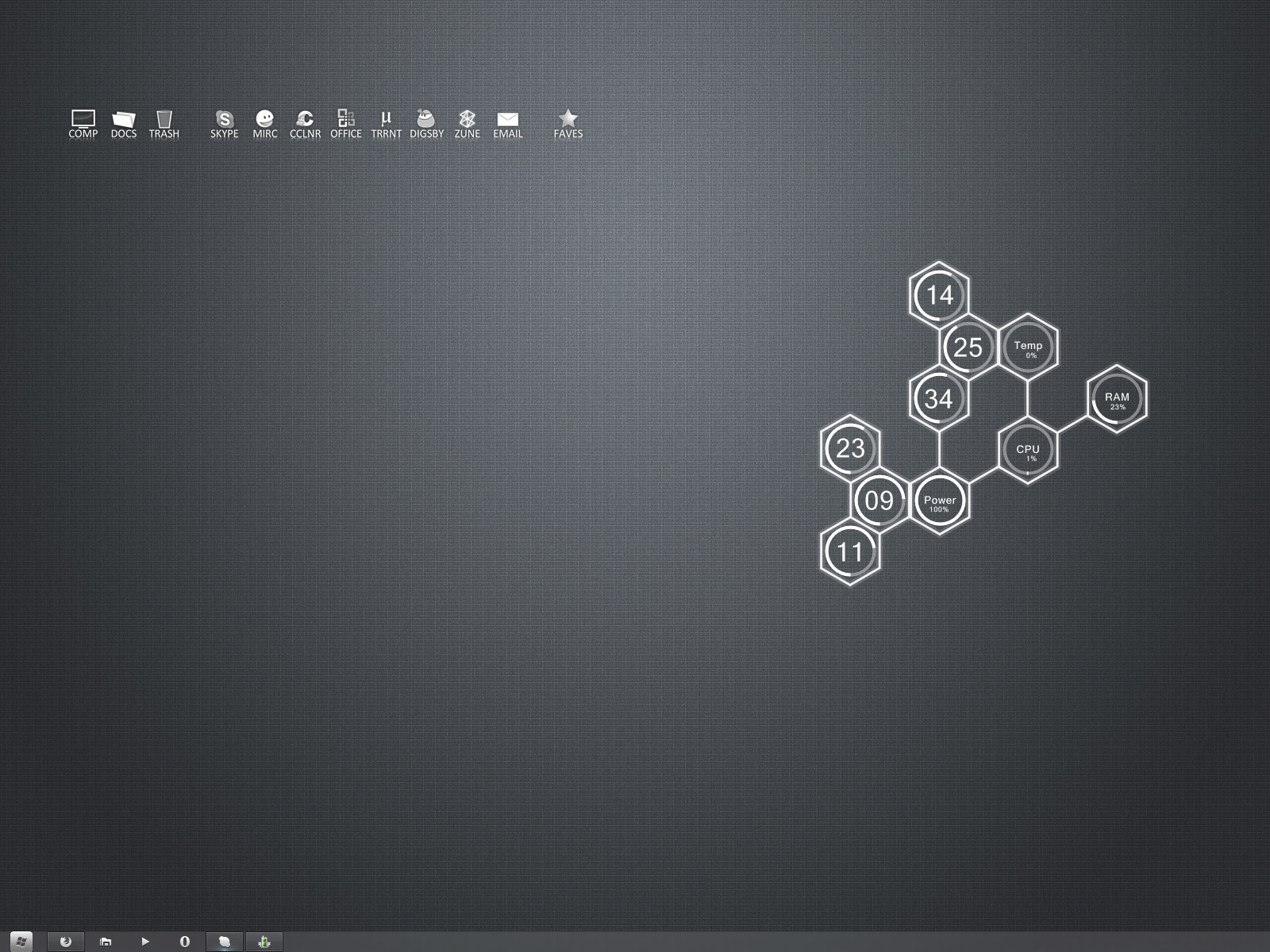
Task: Open the green battery taskbar app
Action: (x=264, y=942)
